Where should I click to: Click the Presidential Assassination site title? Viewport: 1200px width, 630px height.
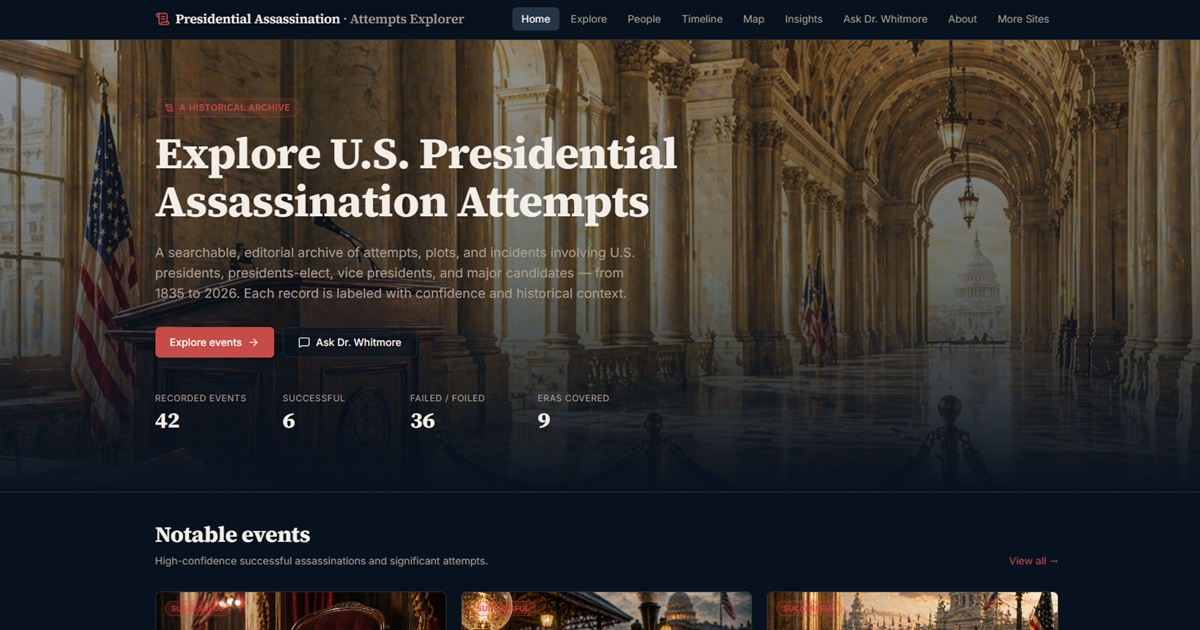[319, 19]
